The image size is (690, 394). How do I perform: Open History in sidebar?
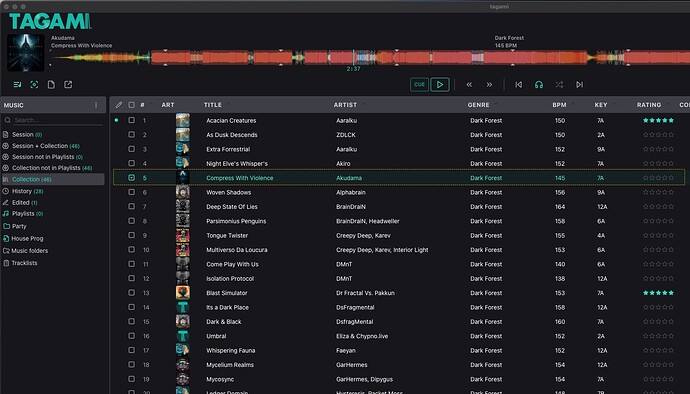click(27, 191)
